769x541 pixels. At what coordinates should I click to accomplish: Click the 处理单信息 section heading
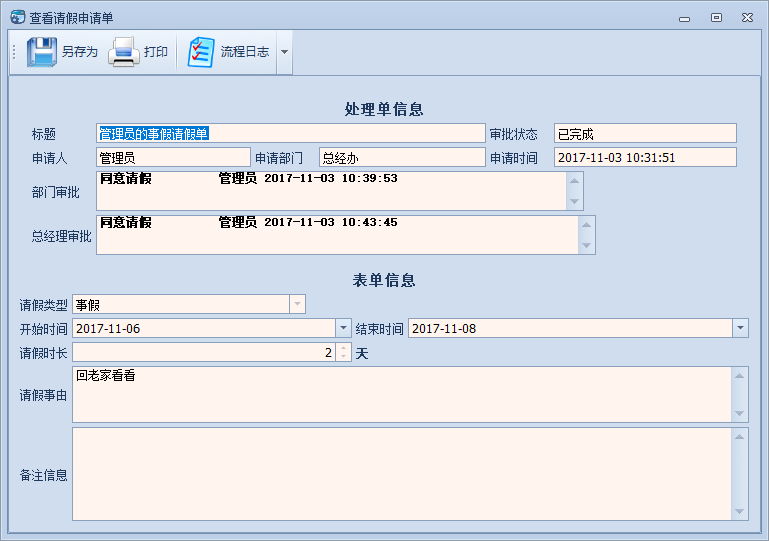click(x=384, y=109)
